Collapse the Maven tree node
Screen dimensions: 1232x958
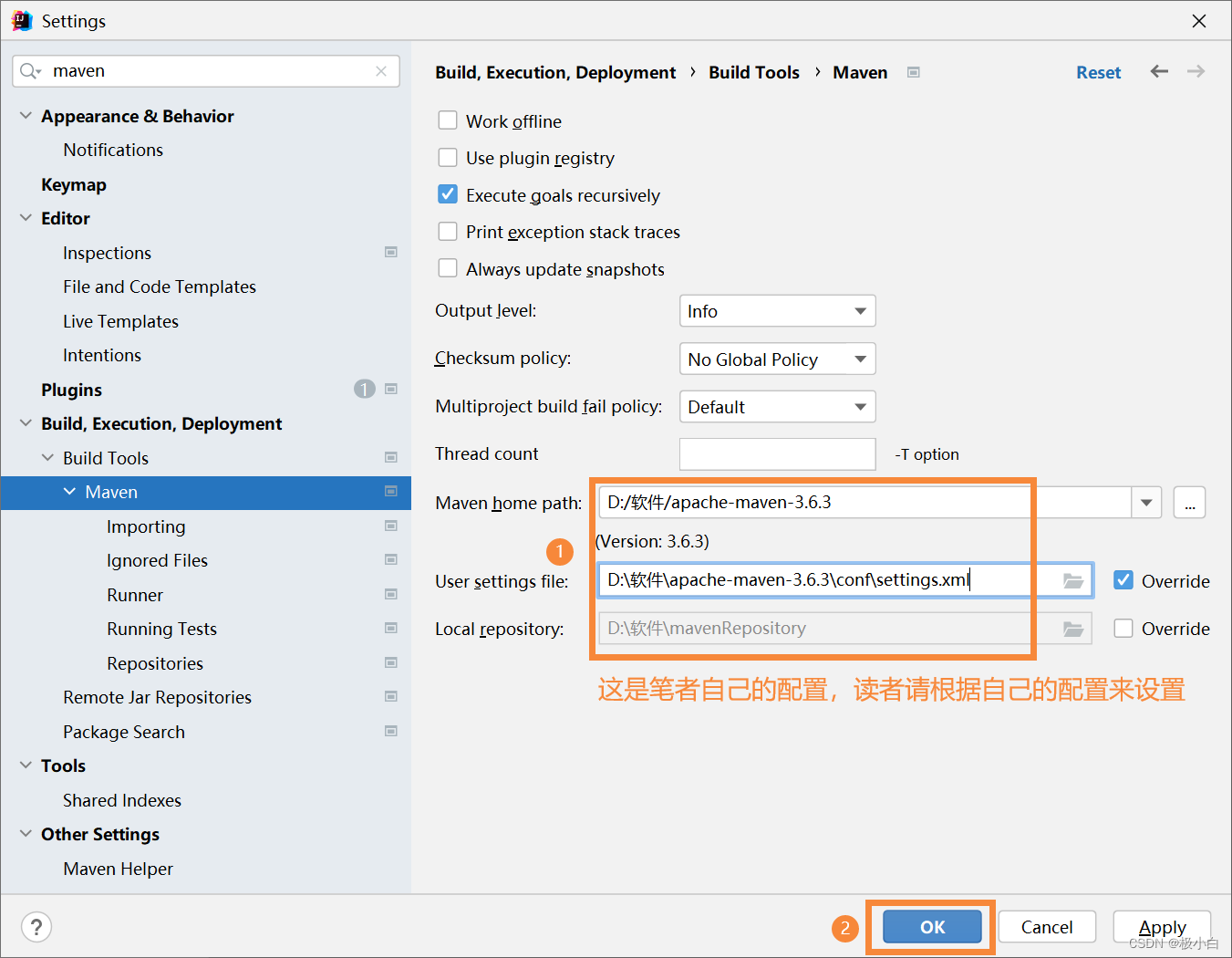(x=69, y=492)
